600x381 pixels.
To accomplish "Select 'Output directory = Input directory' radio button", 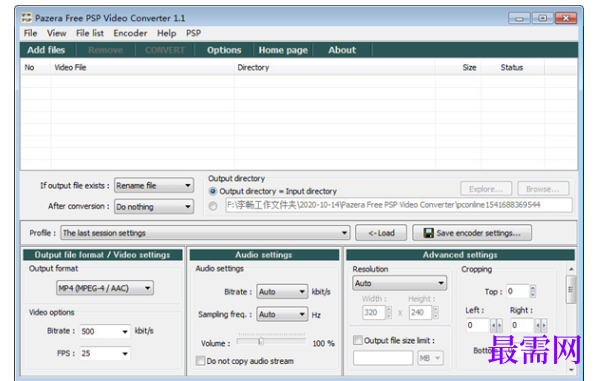I will [x=213, y=191].
